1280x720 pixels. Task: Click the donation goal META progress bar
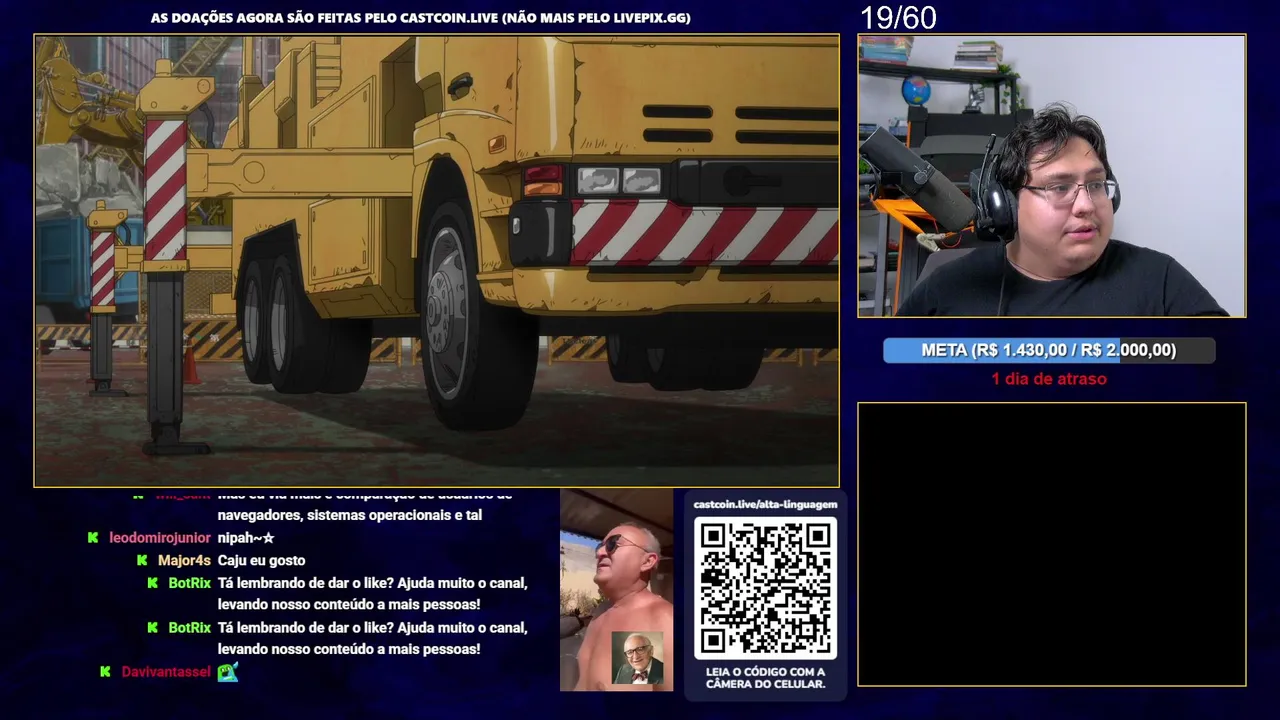(1049, 350)
